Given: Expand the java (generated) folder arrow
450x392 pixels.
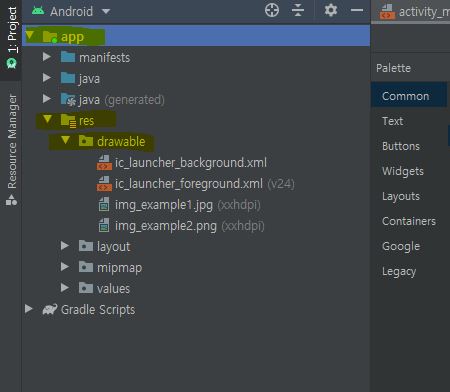Looking at the screenshot, I should pyautogui.click(x=47, y=99).
